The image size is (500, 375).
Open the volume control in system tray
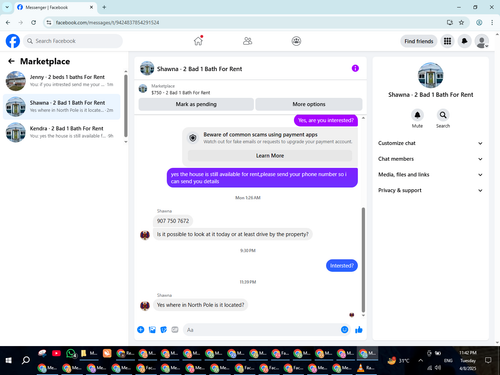click(438, 368)
